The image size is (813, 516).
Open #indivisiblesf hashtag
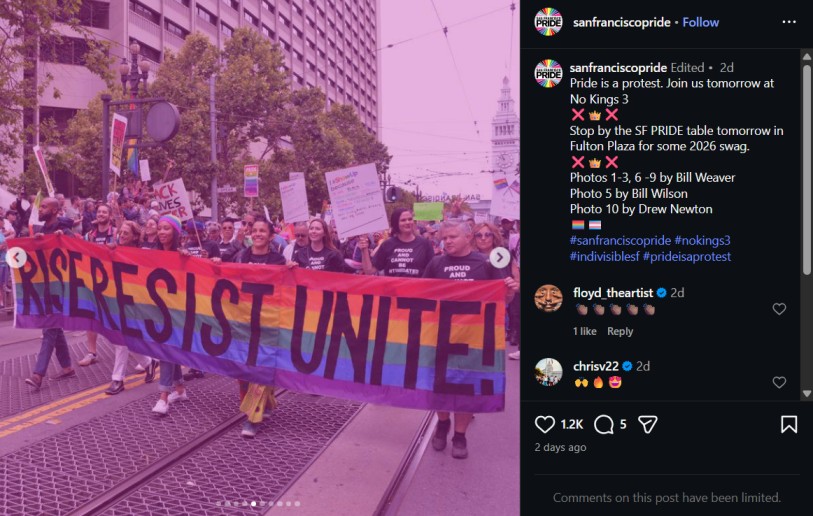tap(604, 256)
